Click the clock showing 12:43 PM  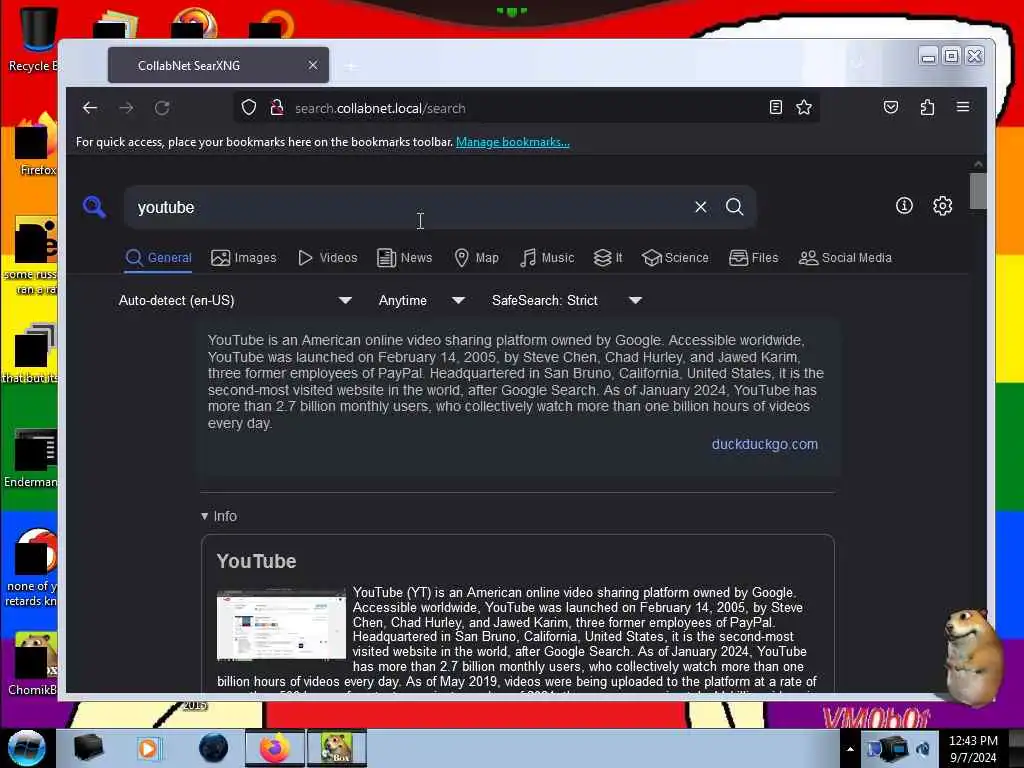(973, 741)
